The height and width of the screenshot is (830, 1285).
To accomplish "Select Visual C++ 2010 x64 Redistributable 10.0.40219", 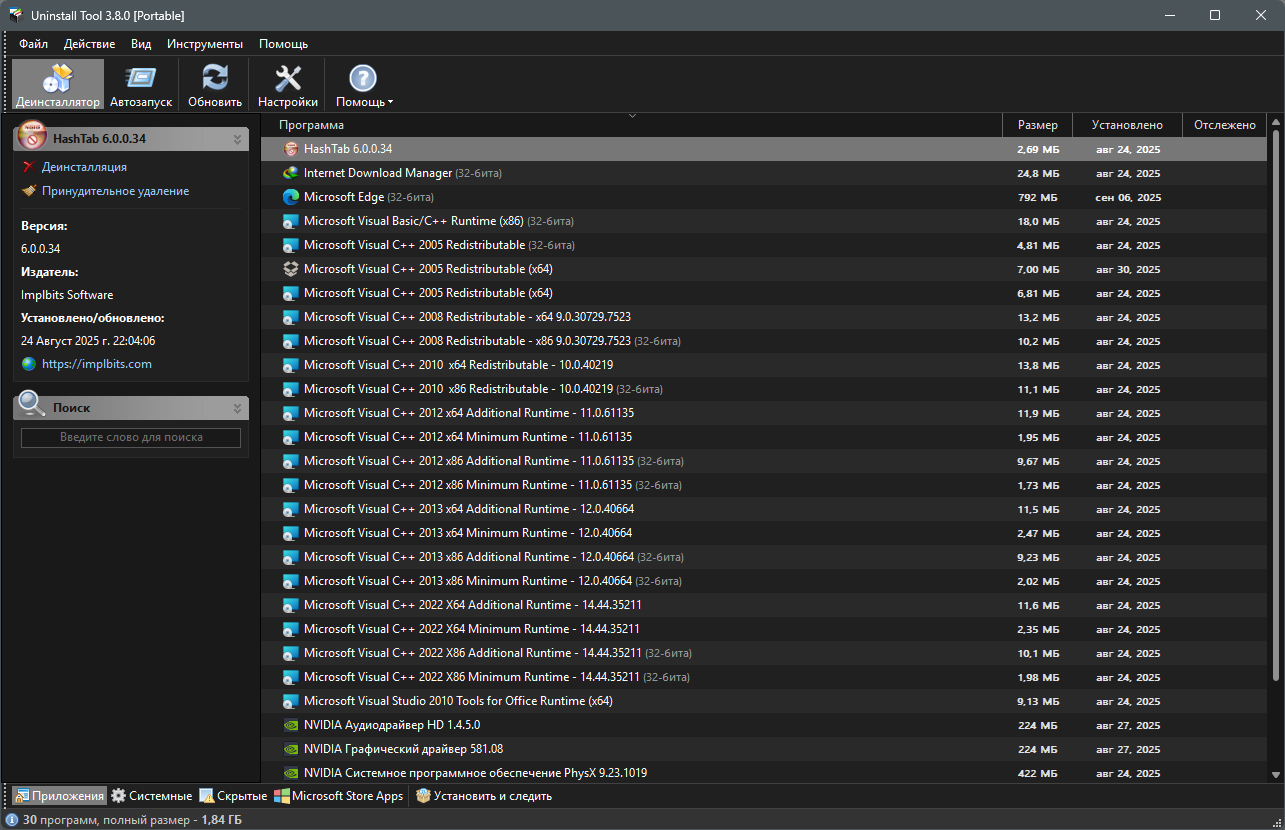I will (764, 365).
